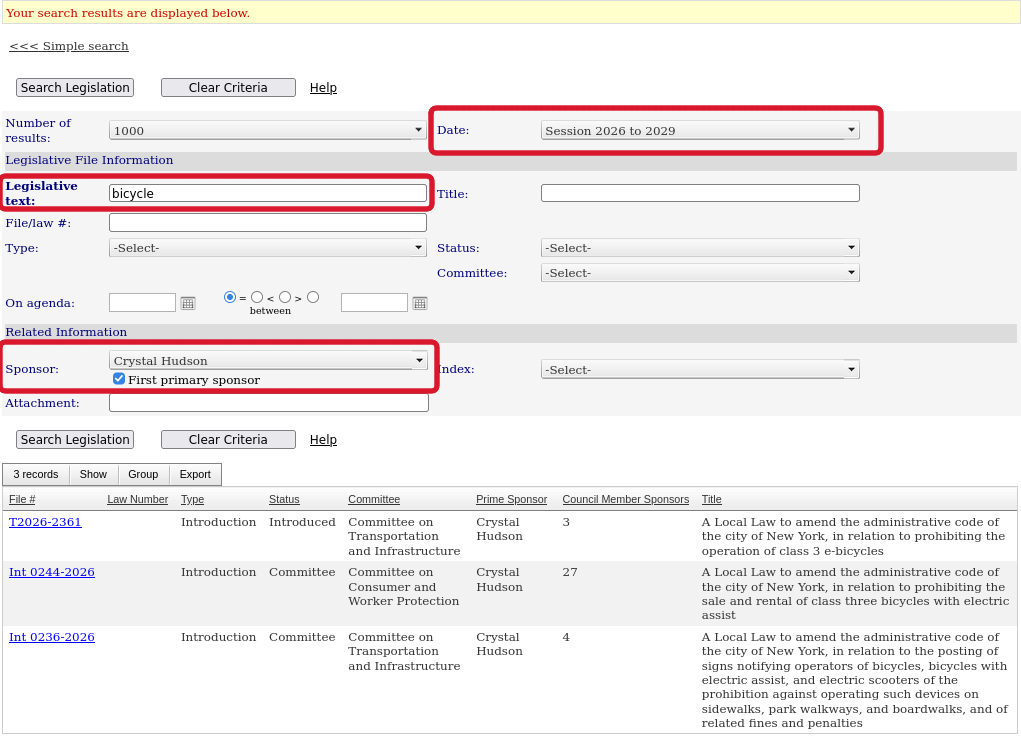Open file Int 0236-2026
The image size is (1021, 739).
[x=51, y=637]
